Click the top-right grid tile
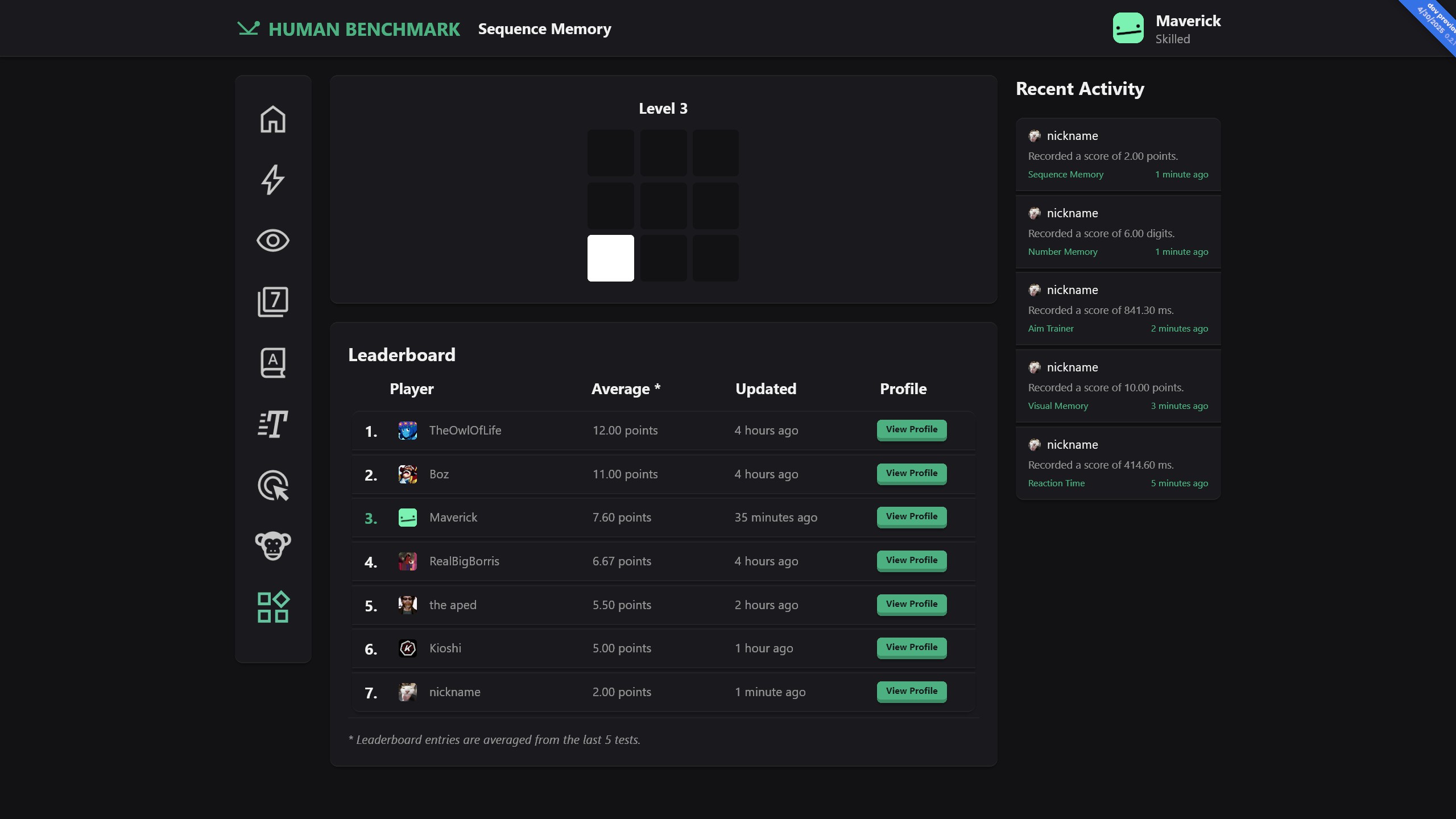 click(715, 153)
